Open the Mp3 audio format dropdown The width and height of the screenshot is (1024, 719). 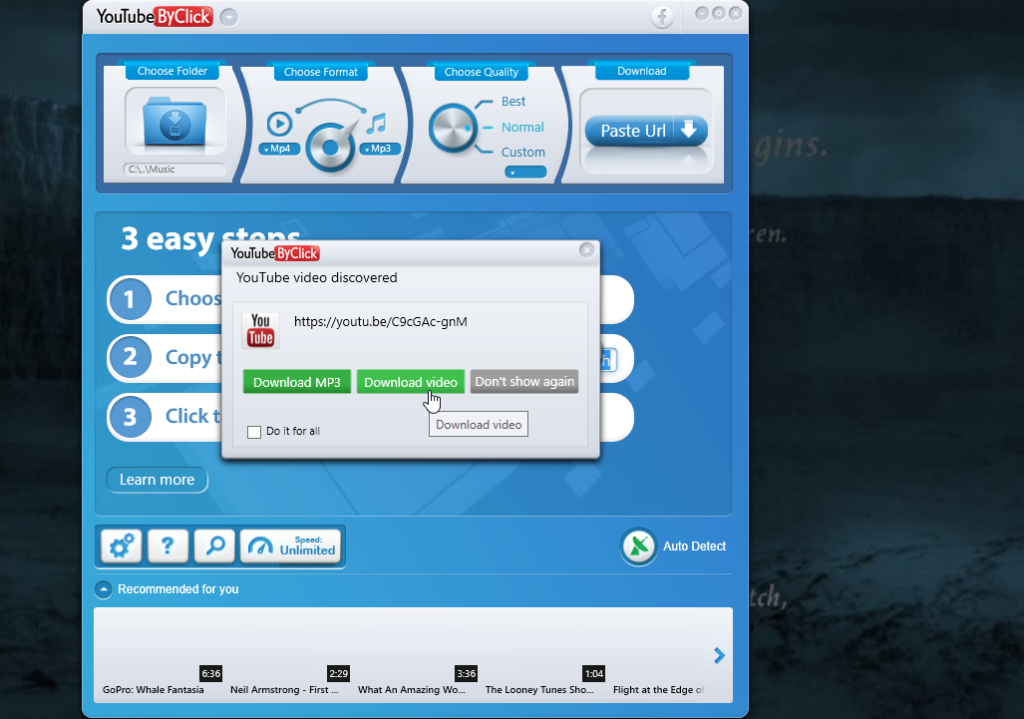click(x=380, y=149)
